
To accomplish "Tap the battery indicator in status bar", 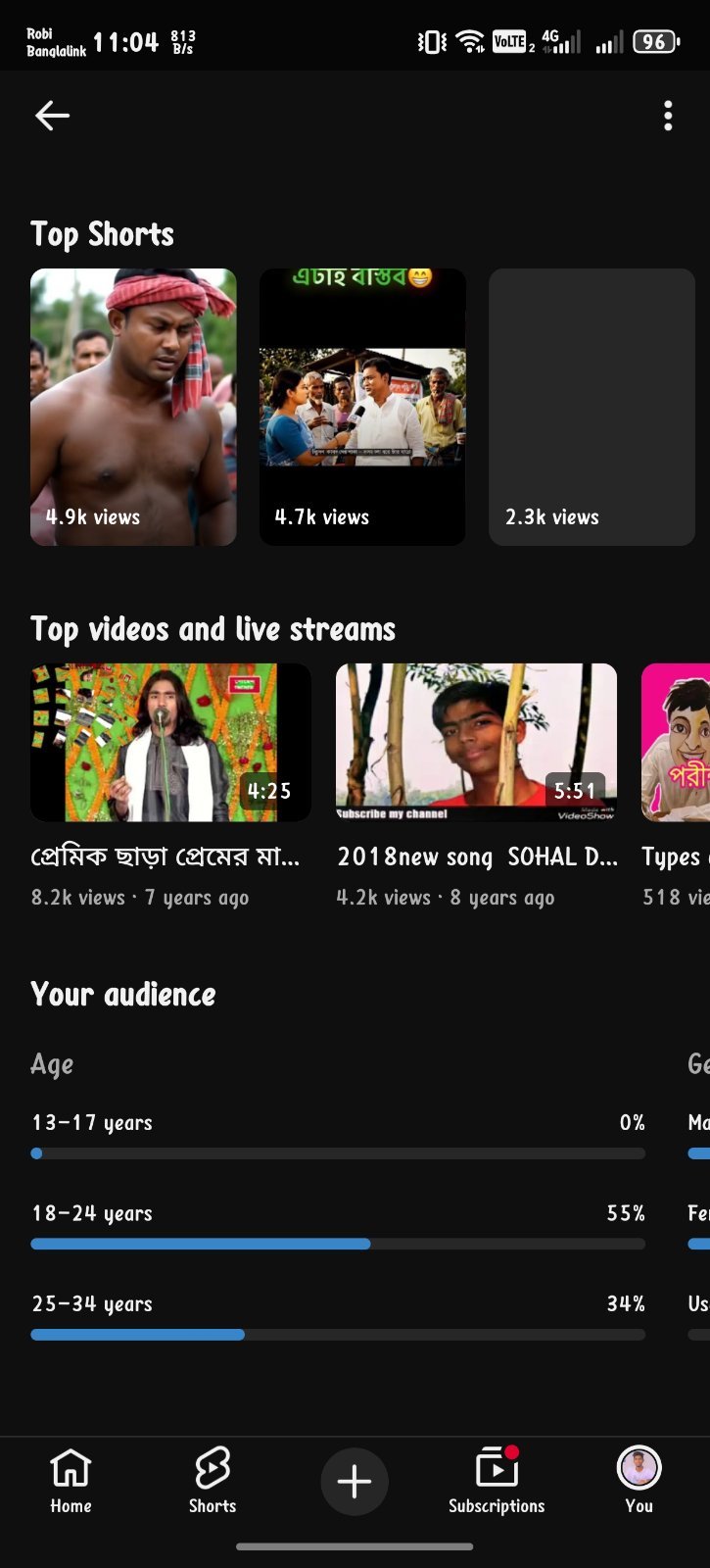I will 656,42.
